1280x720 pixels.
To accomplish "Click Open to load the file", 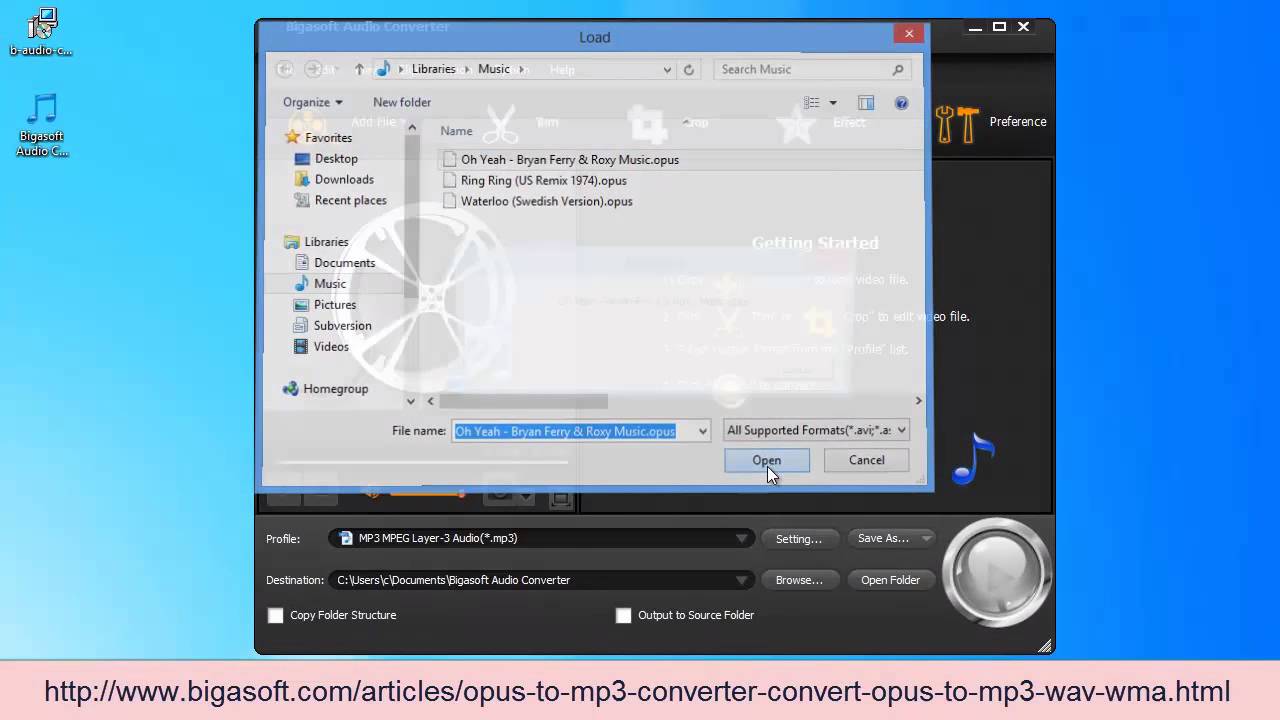I will 767,460.
